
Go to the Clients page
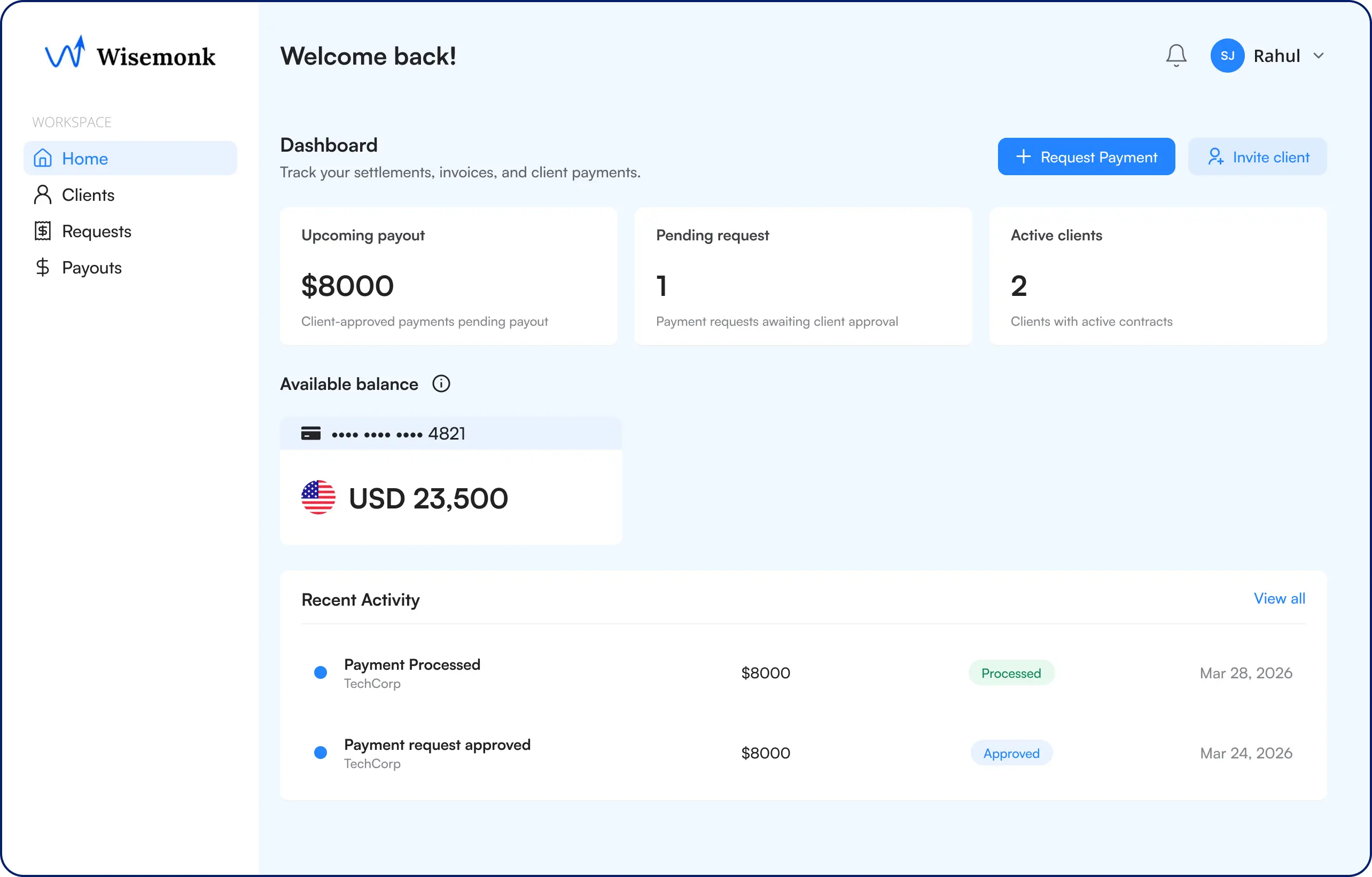click(88, 195)
